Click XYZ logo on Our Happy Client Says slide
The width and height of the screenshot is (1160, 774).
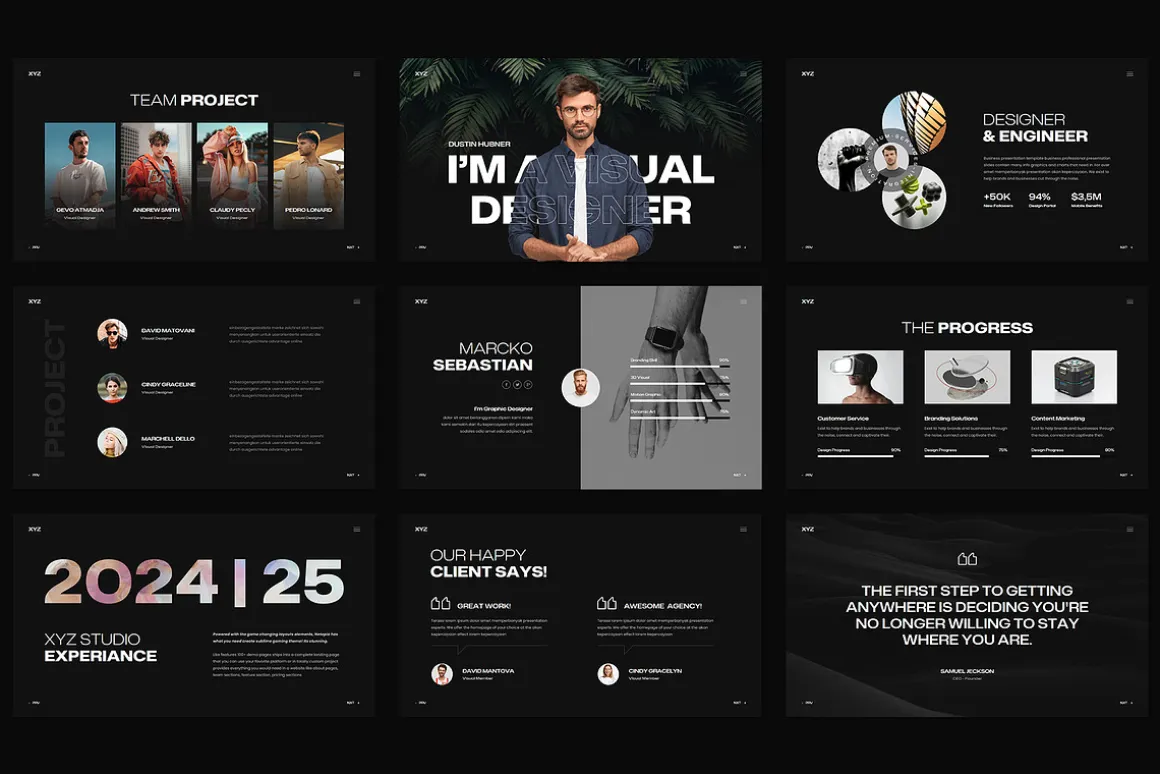coord(421,529)
